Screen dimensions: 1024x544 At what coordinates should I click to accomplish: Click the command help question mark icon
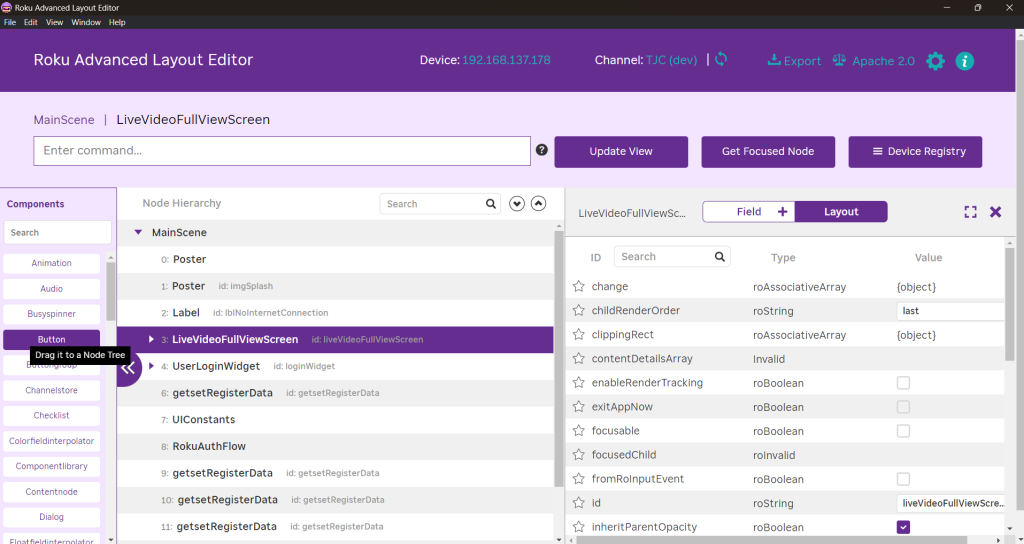[x=541, y=150]
